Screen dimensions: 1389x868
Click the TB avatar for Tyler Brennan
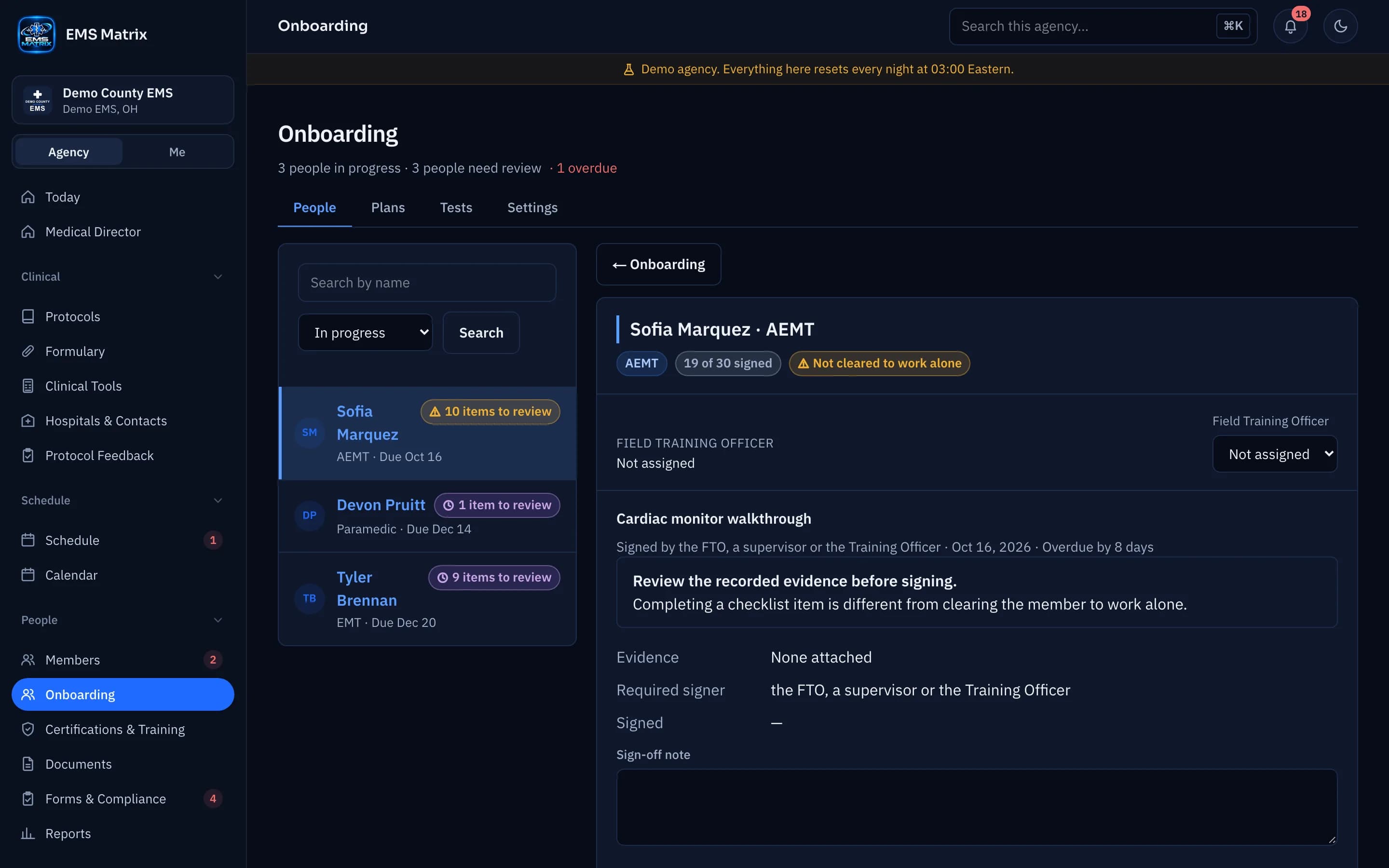click(309, 599)
